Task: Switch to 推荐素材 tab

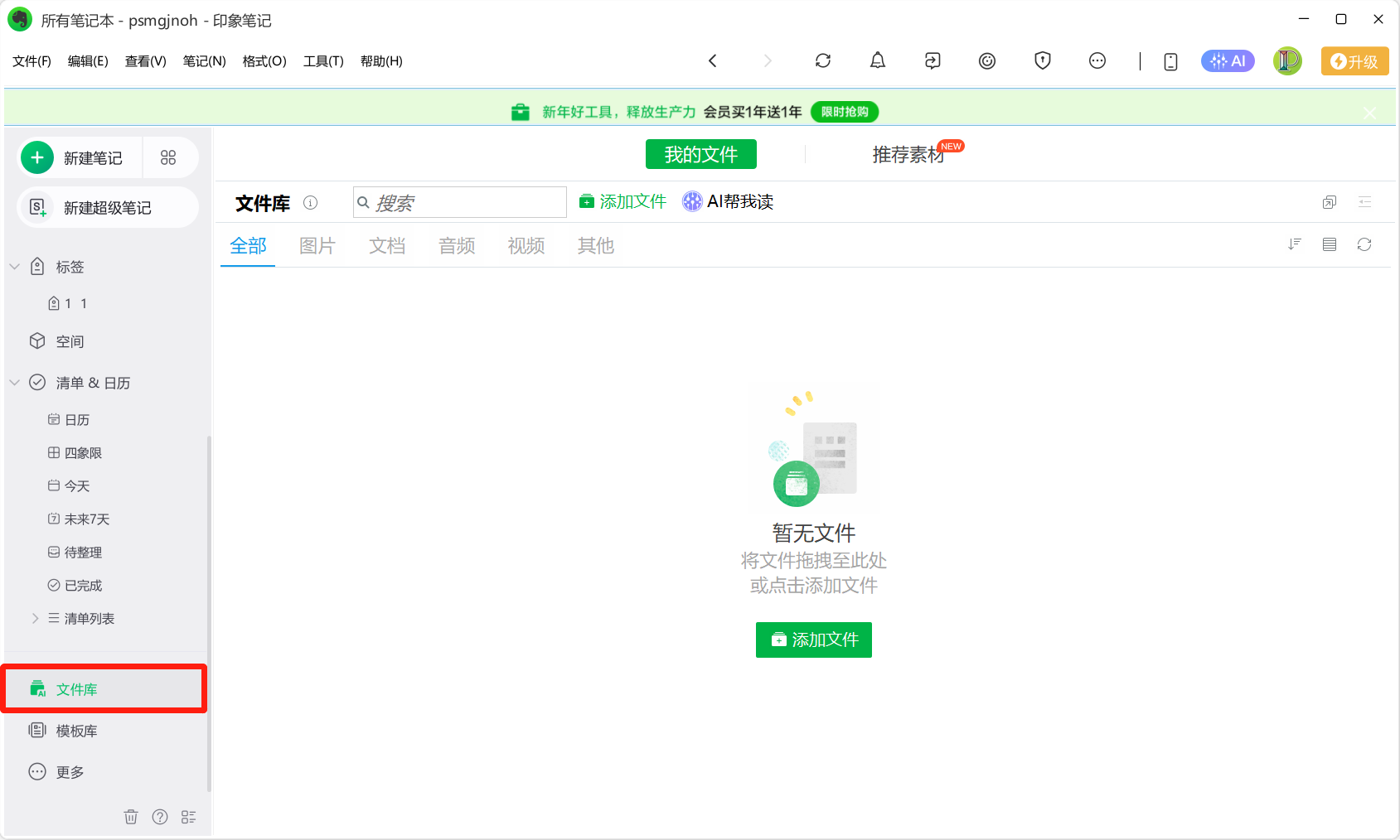Action: click(x=908, y=154)
